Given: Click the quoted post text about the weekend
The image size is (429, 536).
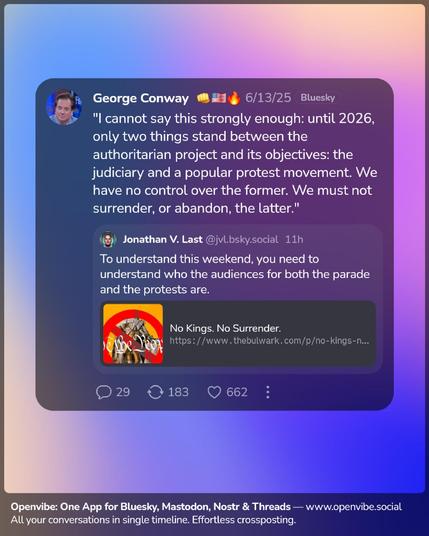Looking at the screenshot, I should 235,274.
